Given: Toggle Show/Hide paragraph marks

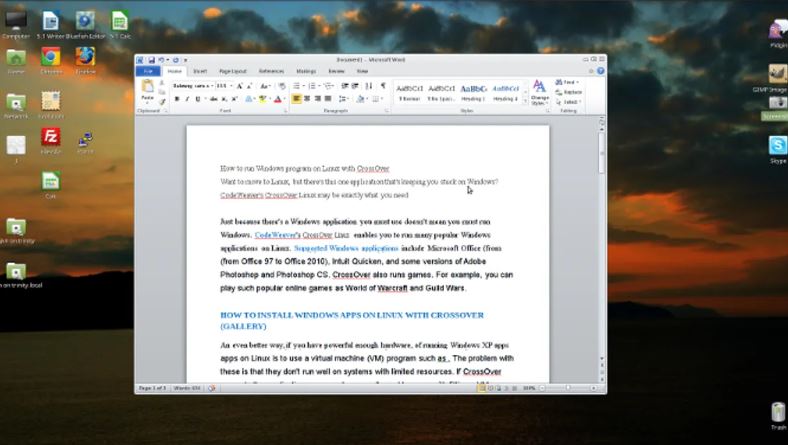Looking at the screenshot, I should tap(383, 85).
